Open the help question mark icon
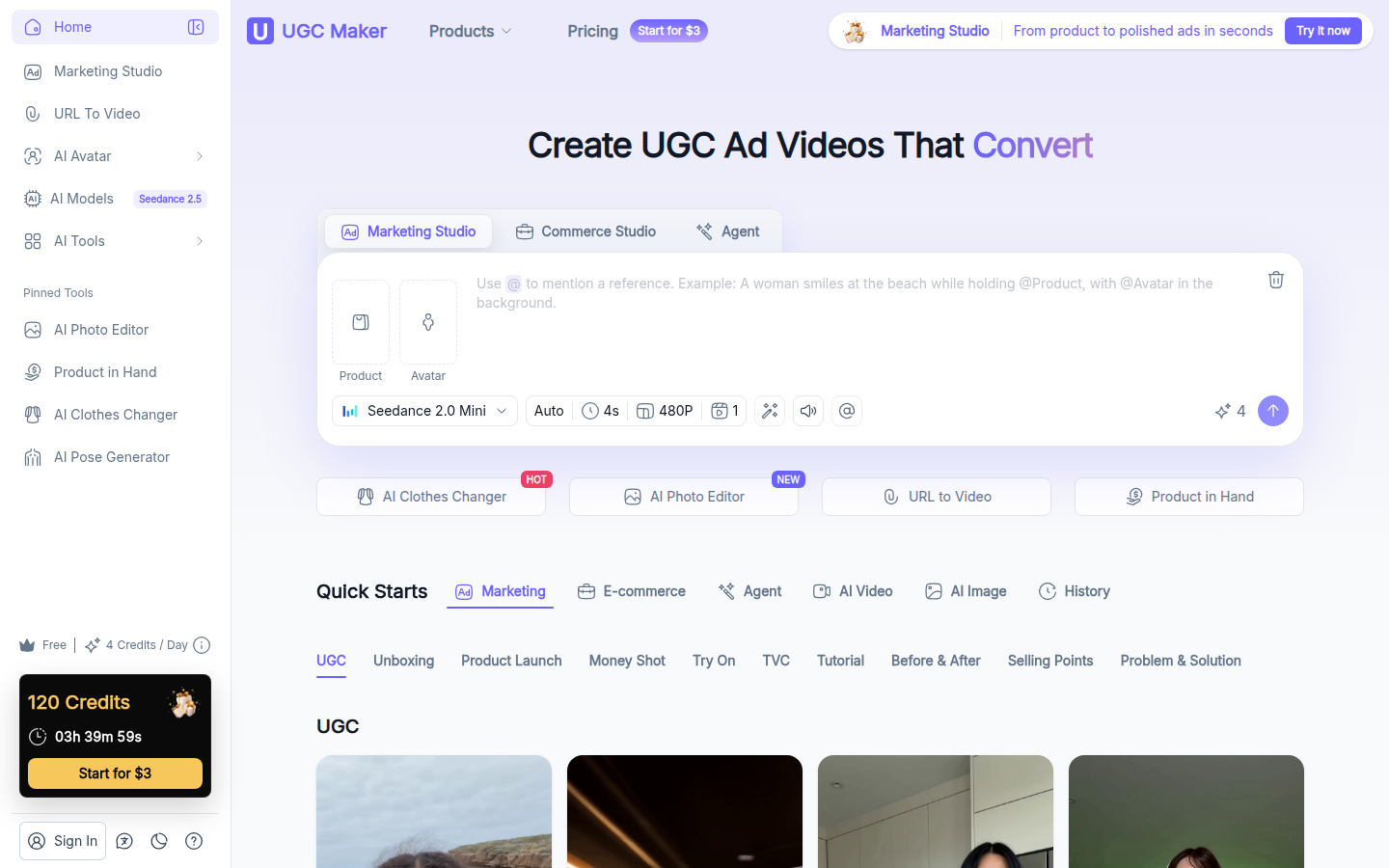 [x=194, y=841]
